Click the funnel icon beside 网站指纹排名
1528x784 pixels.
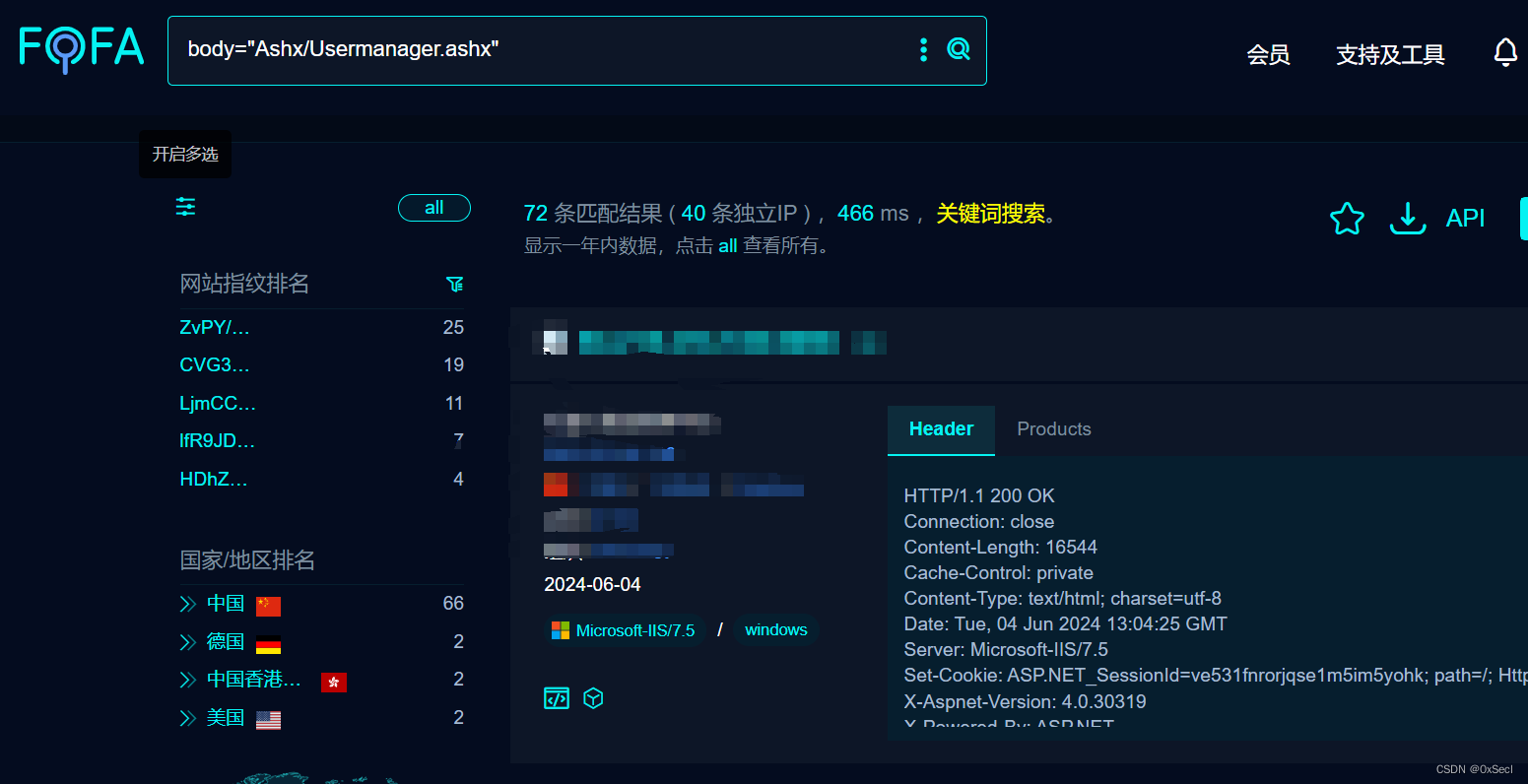454,284
